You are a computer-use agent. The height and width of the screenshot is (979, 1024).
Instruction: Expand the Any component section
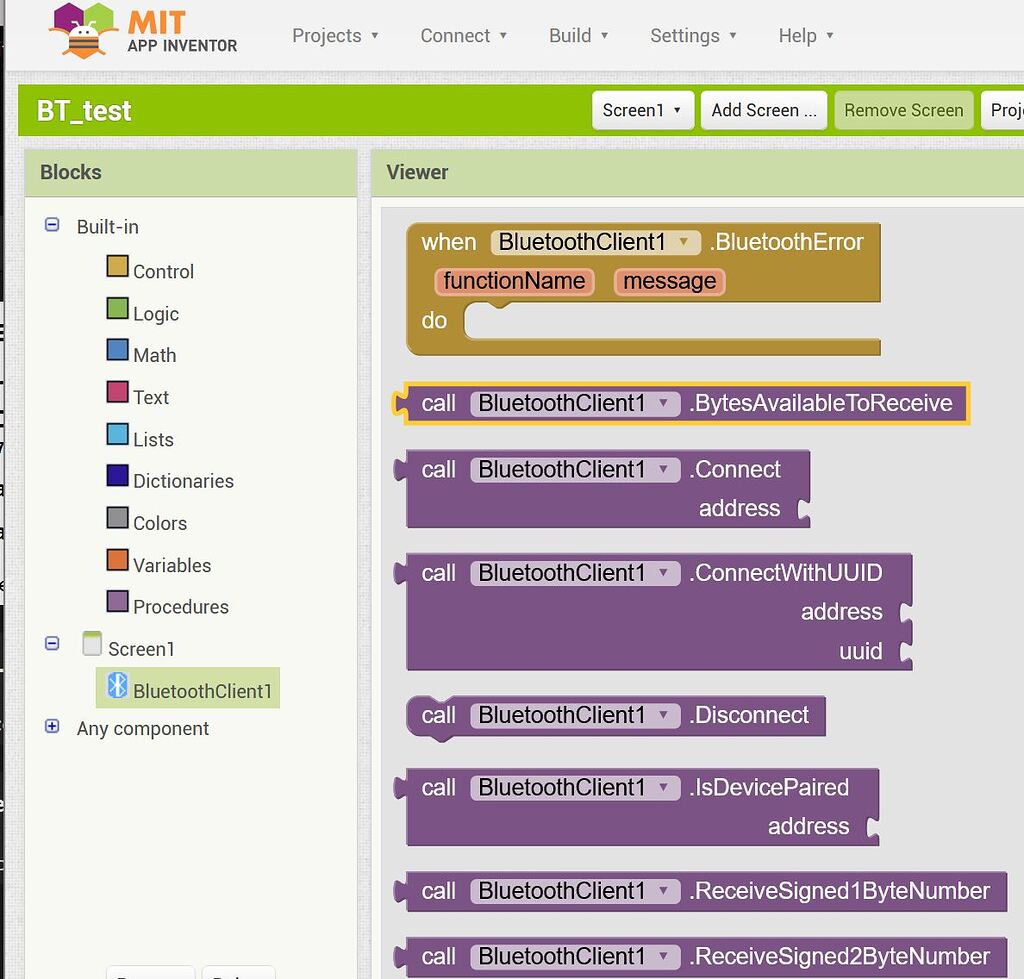[52, 727]
